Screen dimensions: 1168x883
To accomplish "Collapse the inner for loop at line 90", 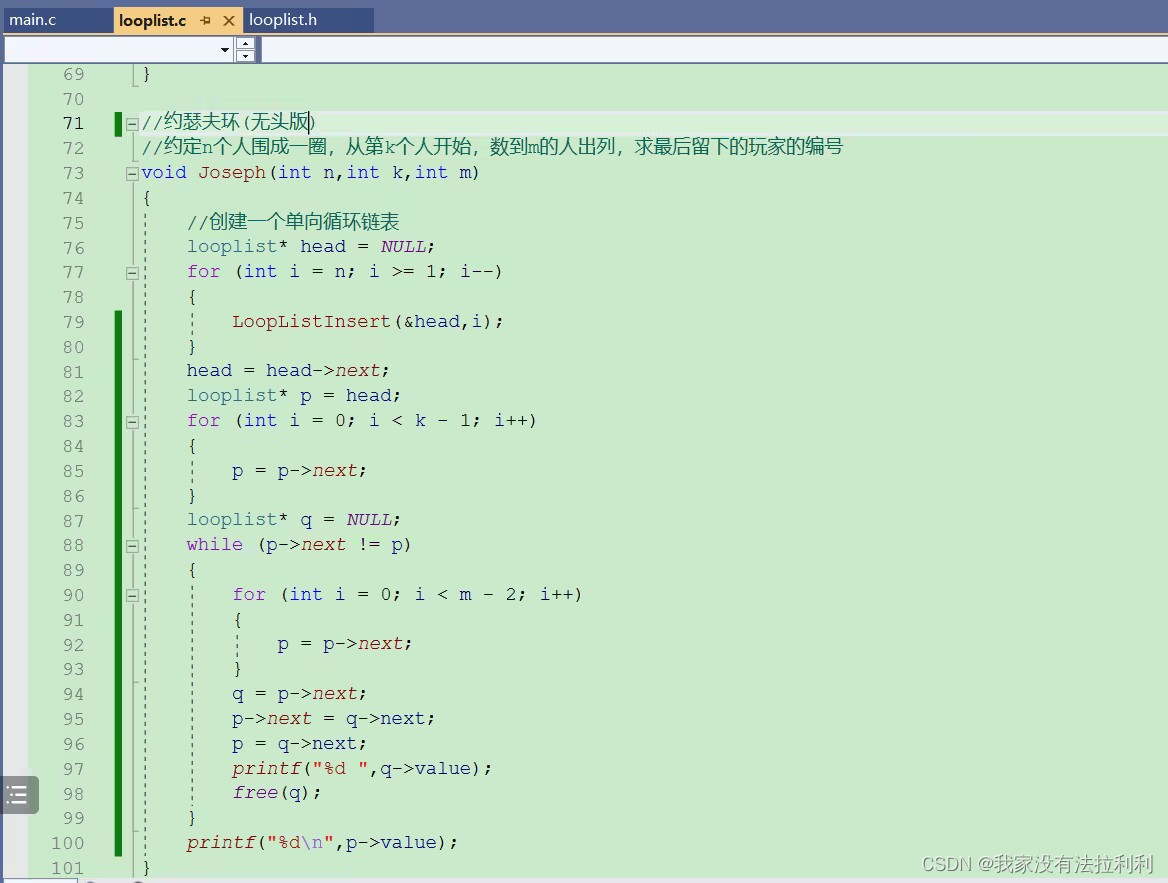I will coord(132,595).
